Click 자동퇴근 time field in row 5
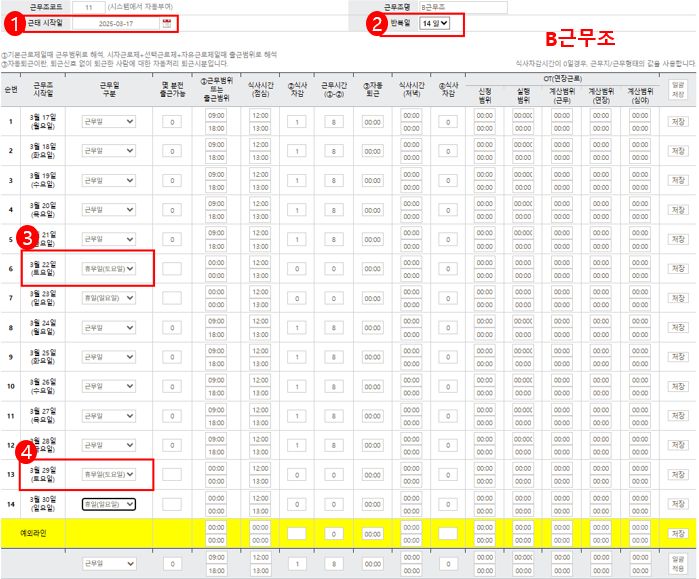 coord(372,239)
